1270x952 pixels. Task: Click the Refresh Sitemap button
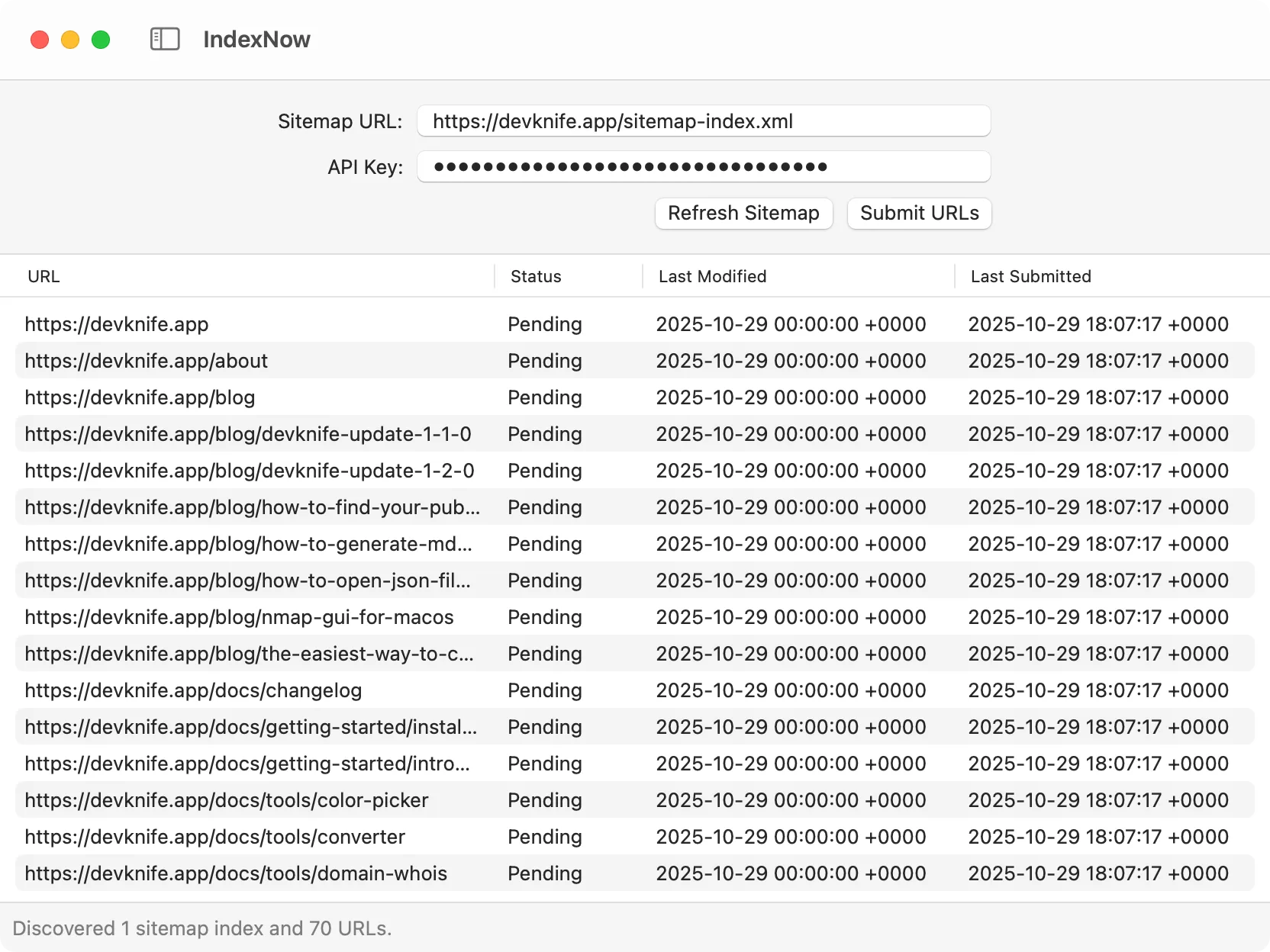(743, 214)
